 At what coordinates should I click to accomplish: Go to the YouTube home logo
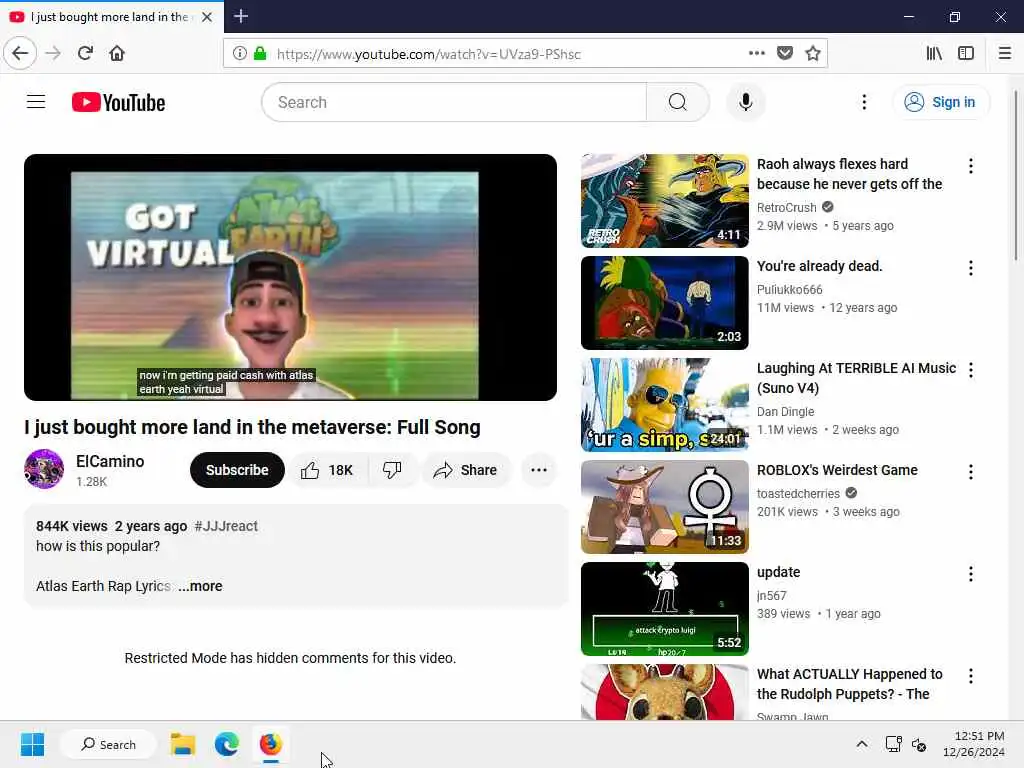tap(118, 103)
